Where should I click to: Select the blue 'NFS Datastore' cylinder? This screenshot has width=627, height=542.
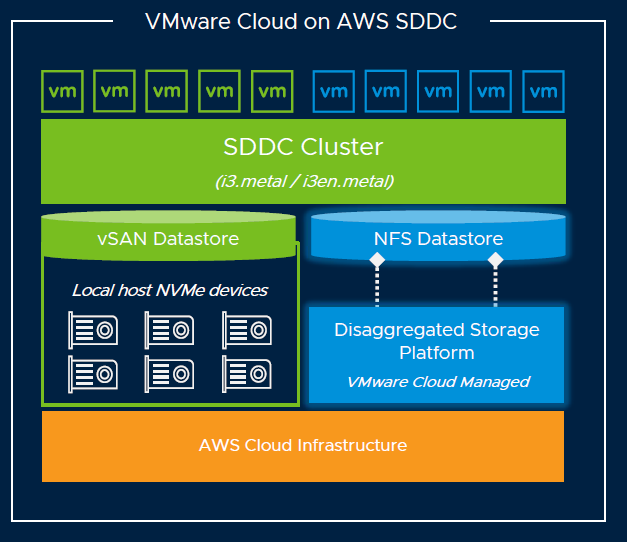(x=438, y=236)
